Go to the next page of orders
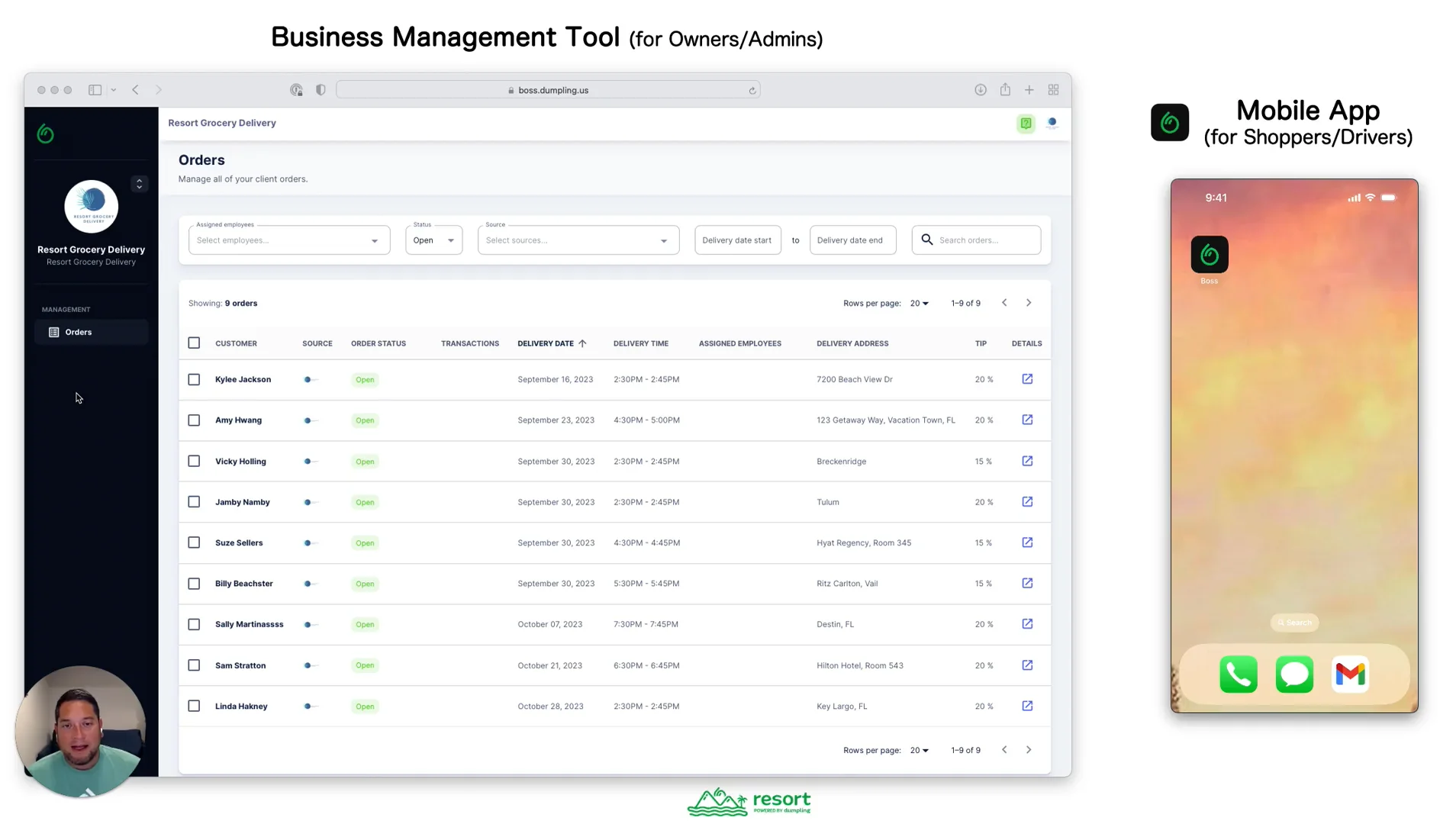 point(1029,303)
